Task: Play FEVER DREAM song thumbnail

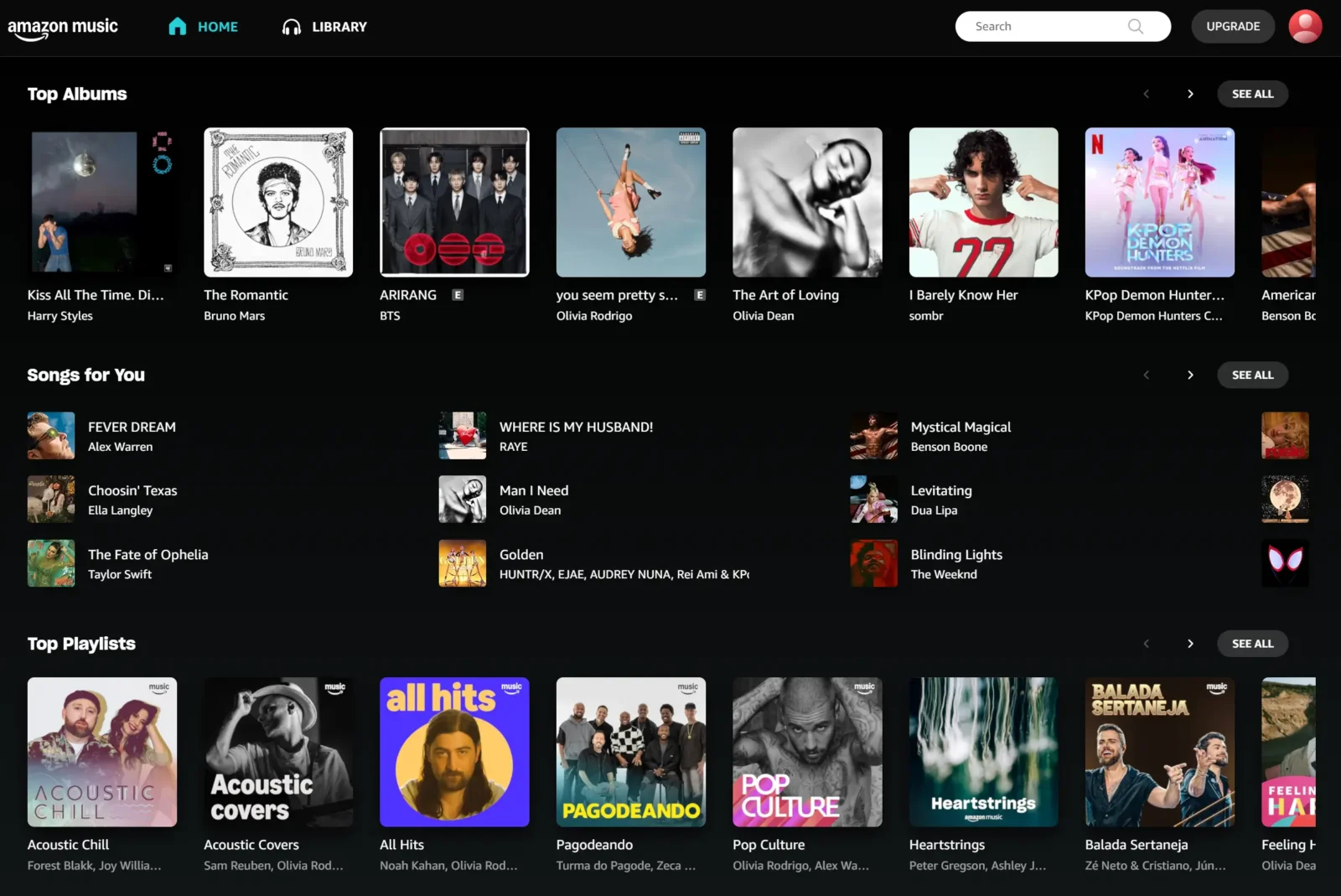Action: [51, 435]
